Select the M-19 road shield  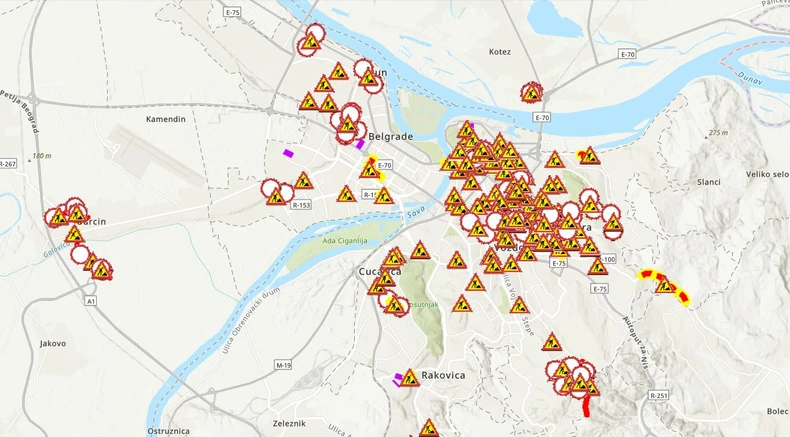pos(284,365)
